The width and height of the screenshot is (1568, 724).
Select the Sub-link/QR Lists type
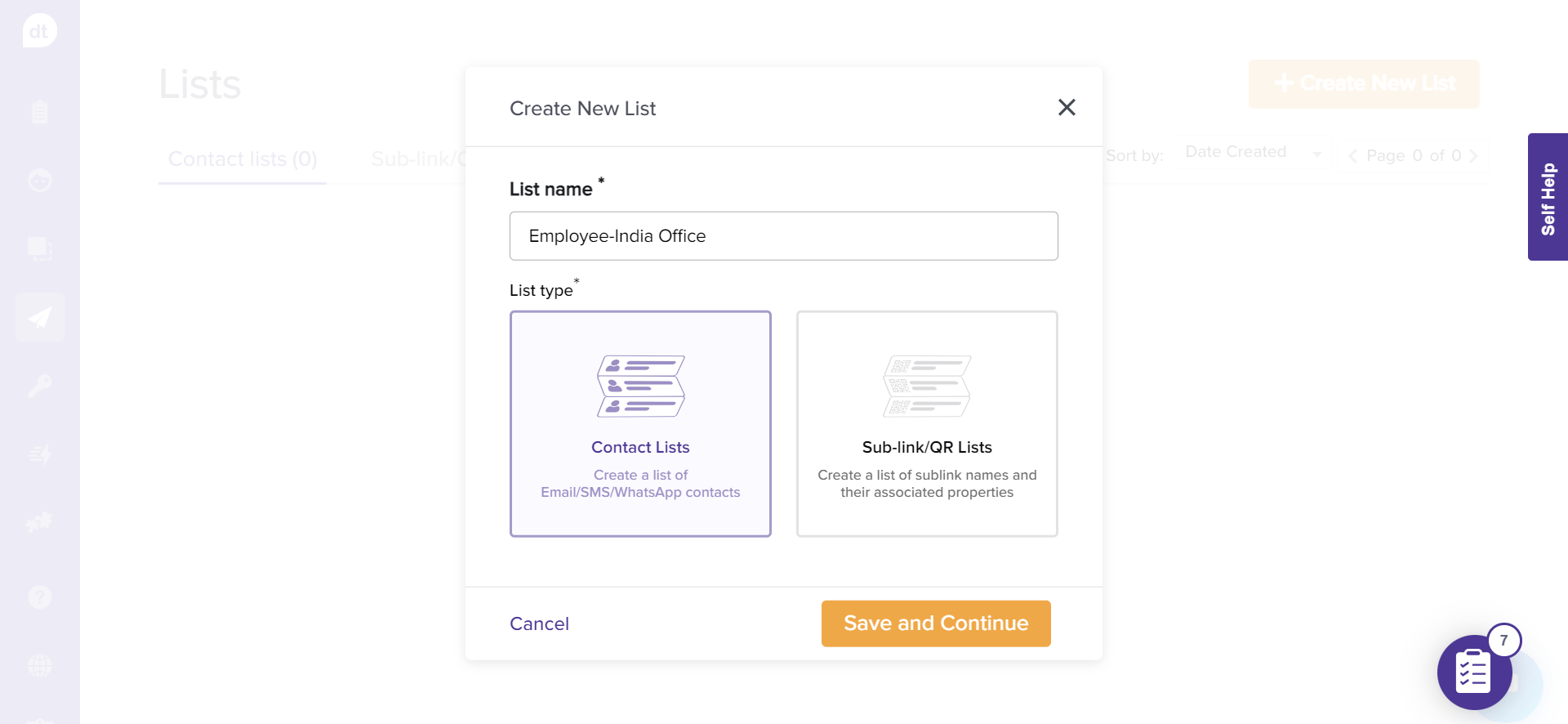click(x=927, y=423)
